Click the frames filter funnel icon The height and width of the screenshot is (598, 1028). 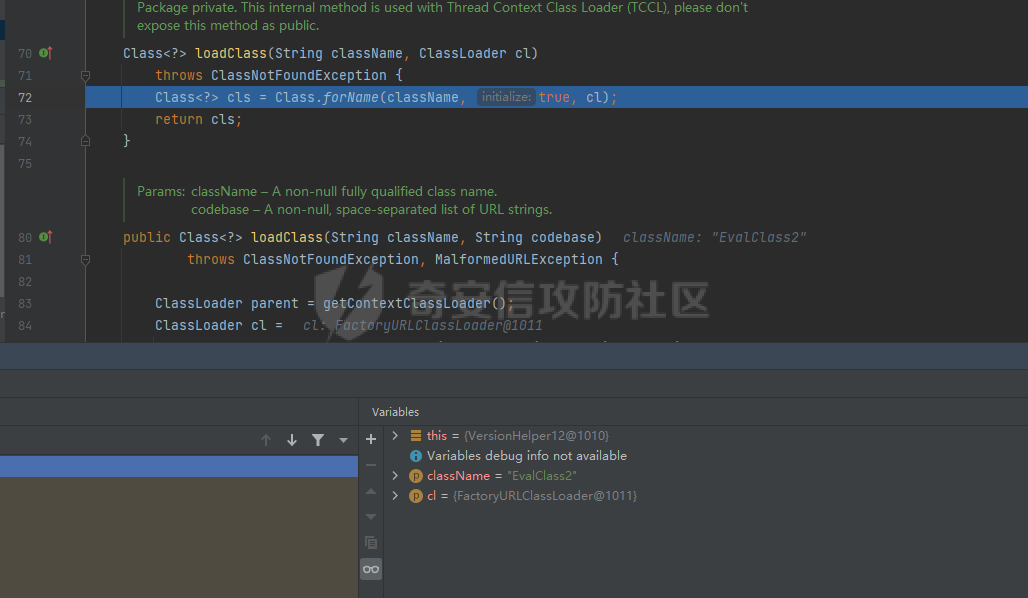click(x=318, y=440)
